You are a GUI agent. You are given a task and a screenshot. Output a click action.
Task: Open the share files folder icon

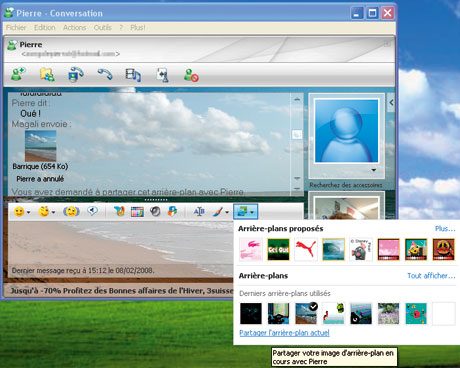click(47, 74)
